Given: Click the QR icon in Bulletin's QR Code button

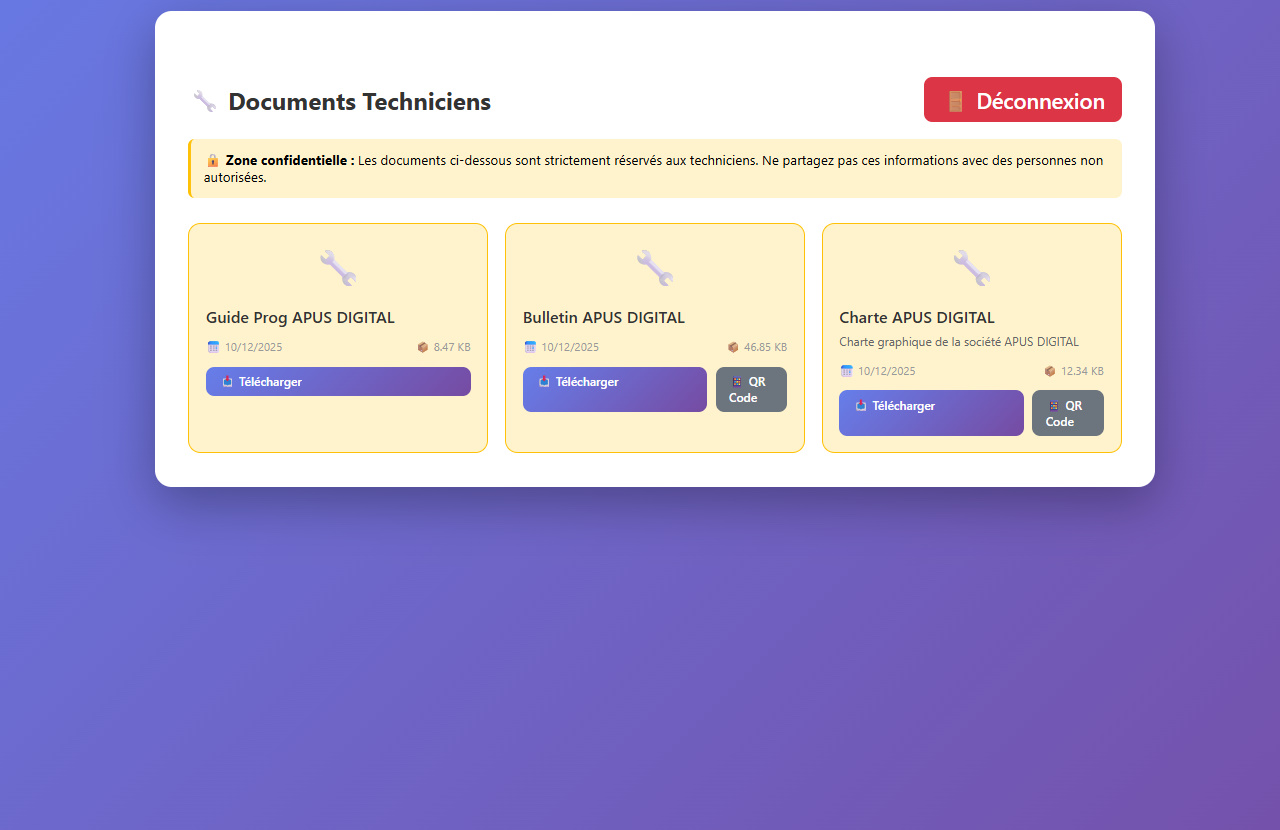Looking at the screenshot, I should (736, 381).
